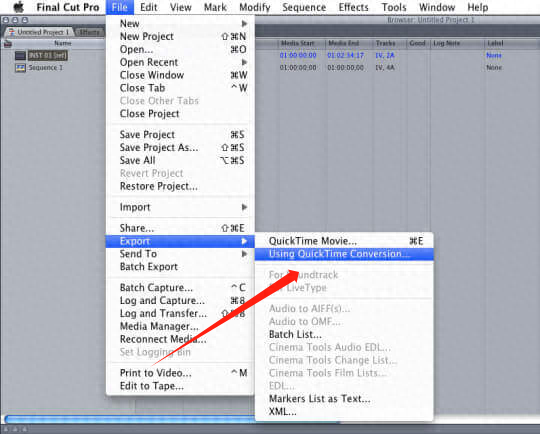
Task: Expand the Import submenu
Action: tap(180, 207)
